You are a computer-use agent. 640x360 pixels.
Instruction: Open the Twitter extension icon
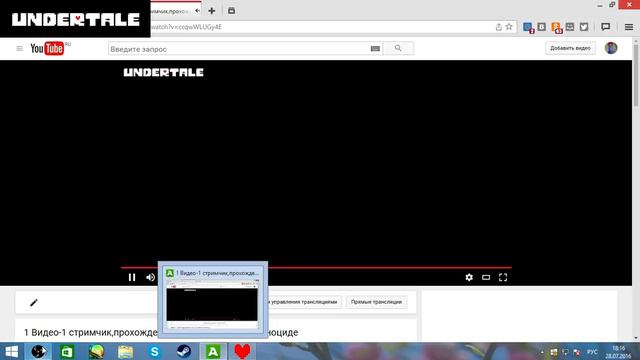pyautogui.click(x=584, y=27)
